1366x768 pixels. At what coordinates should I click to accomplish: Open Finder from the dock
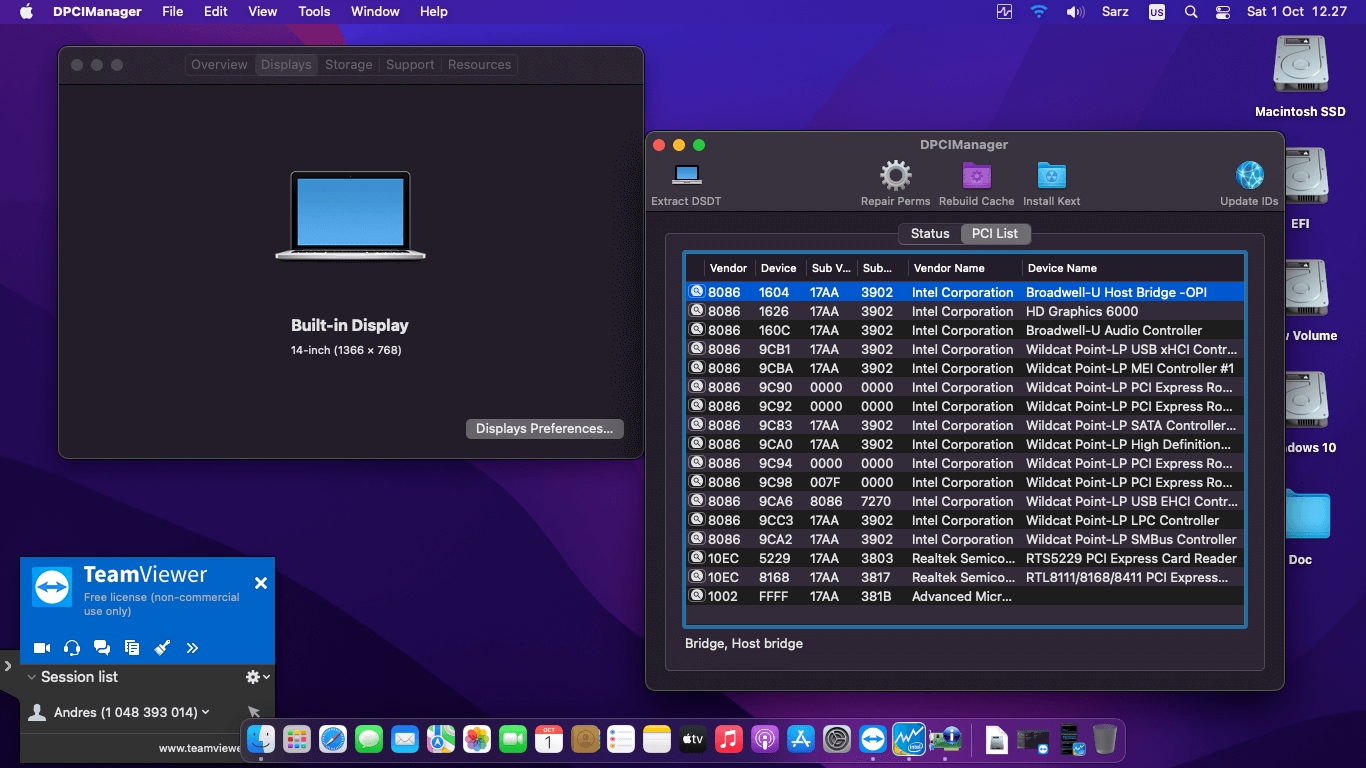point(261,740)
